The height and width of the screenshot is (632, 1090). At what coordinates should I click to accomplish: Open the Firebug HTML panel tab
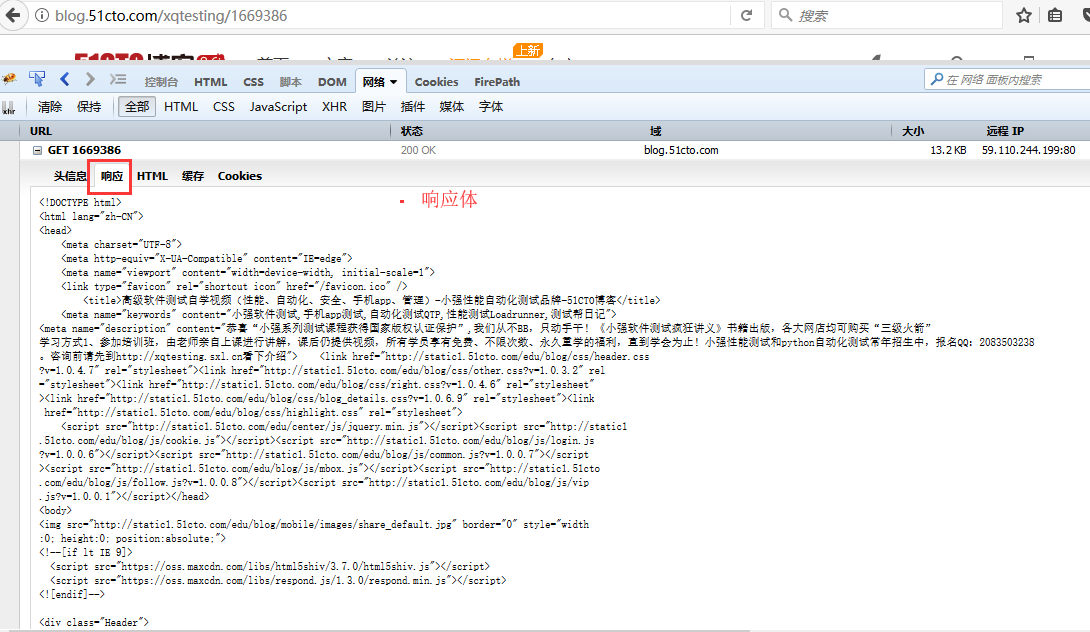point(211,82)
